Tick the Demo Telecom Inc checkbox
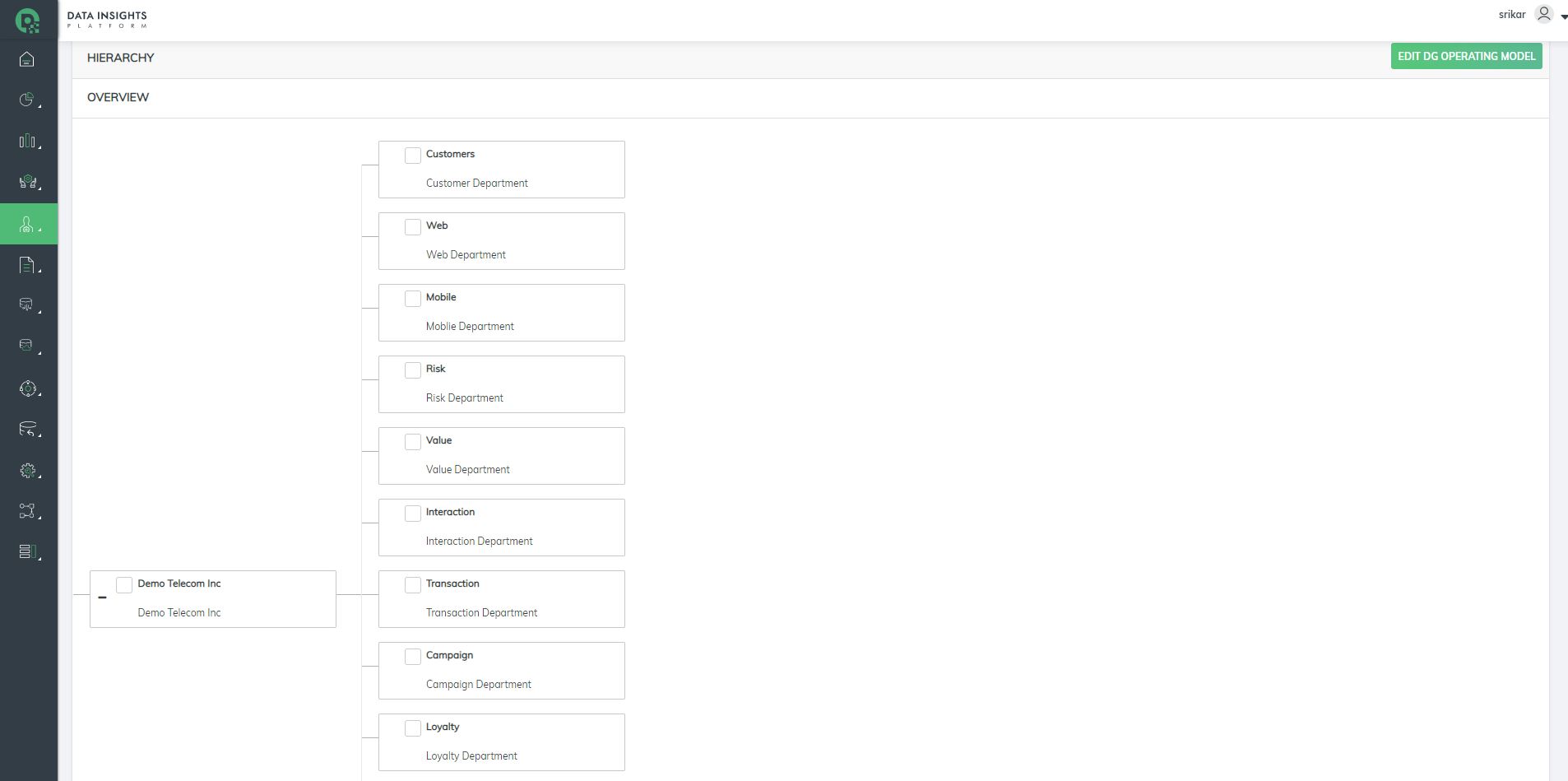 click(x=124, y=585)
